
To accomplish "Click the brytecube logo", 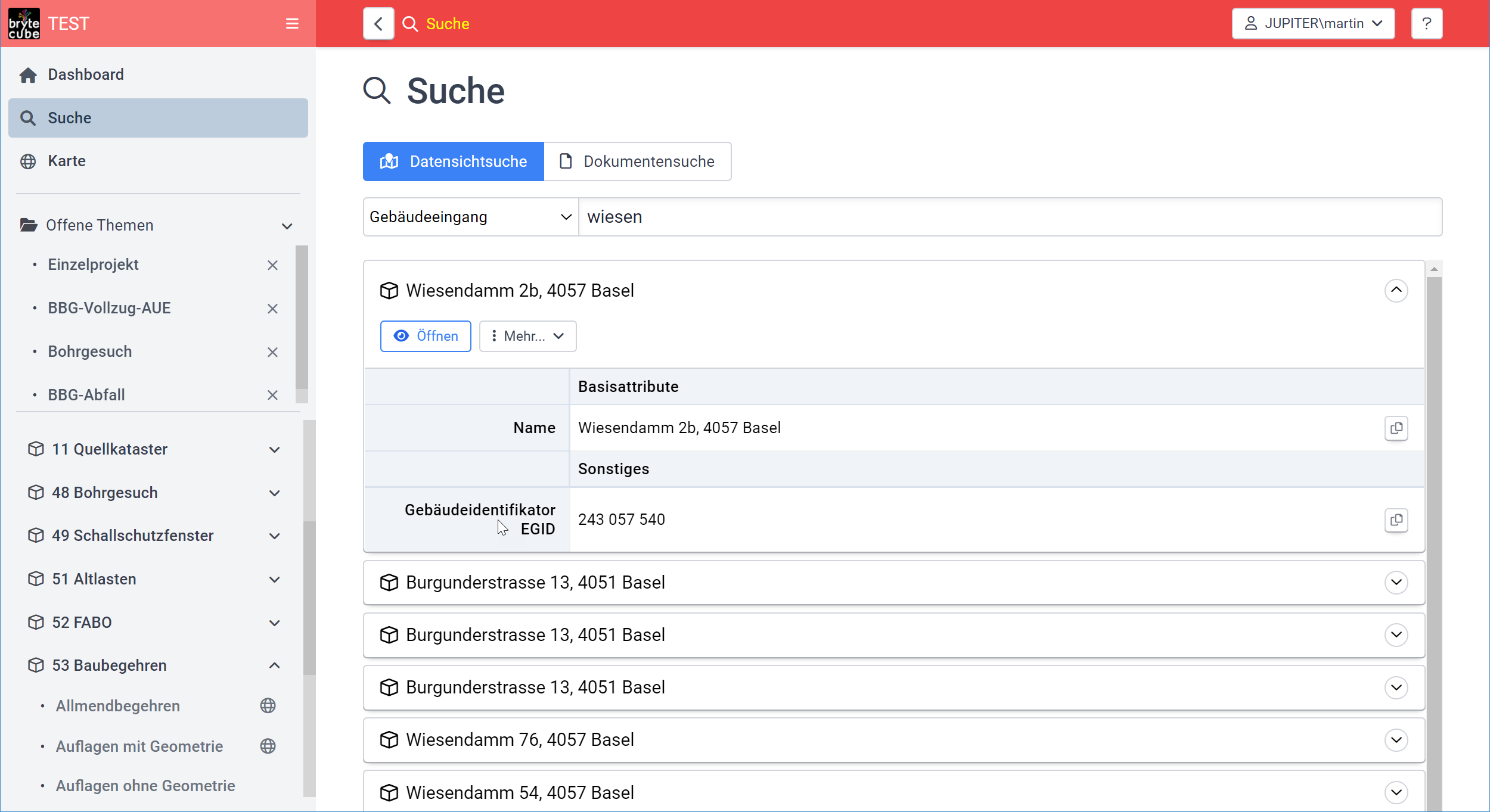I will (x=24, y=24).
